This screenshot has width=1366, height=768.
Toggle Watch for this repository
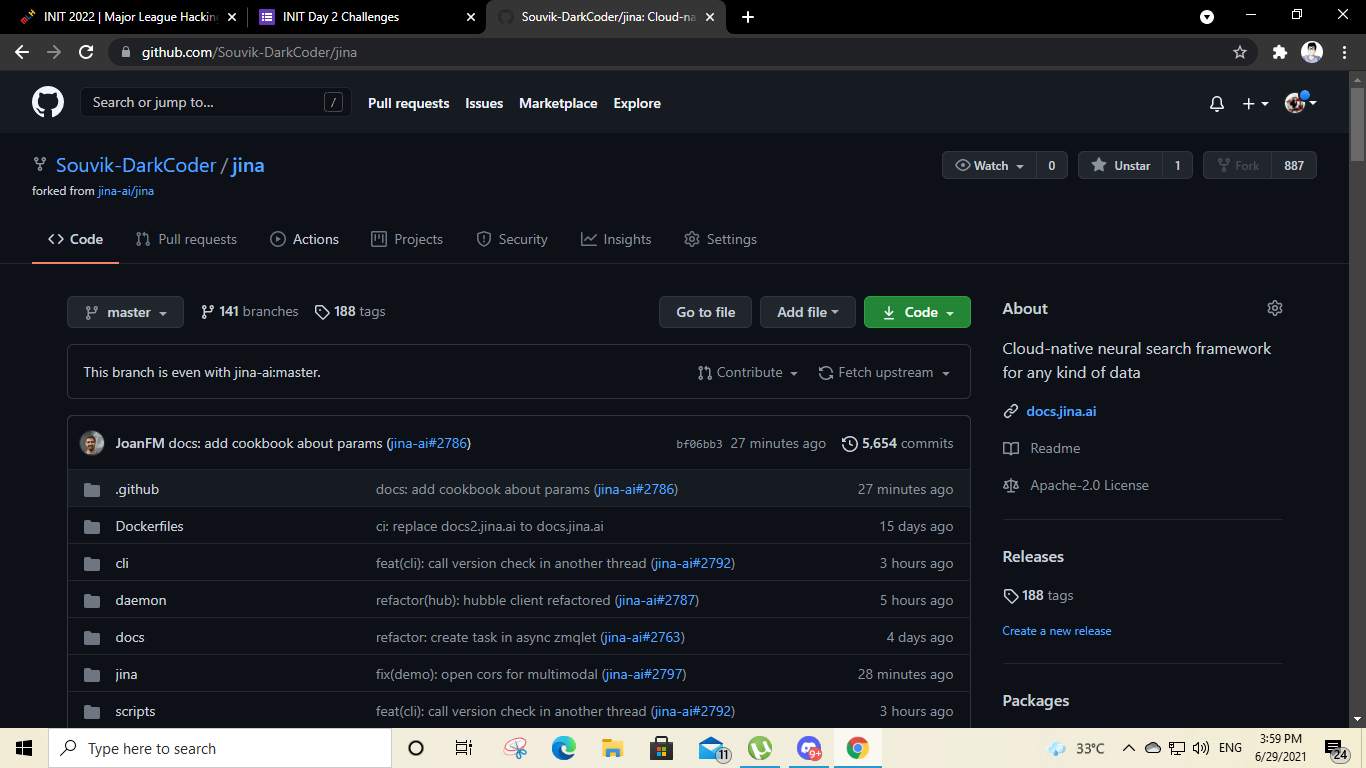click(x=988, y=165)
